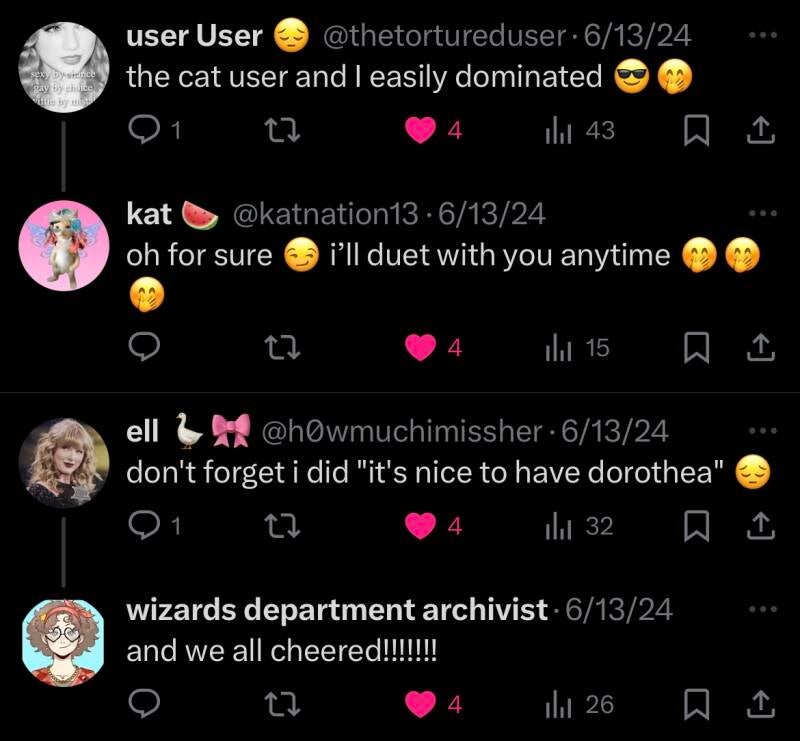Open more options on kat's tweet
Screen dimensions: 800x741
coord(763,213)
